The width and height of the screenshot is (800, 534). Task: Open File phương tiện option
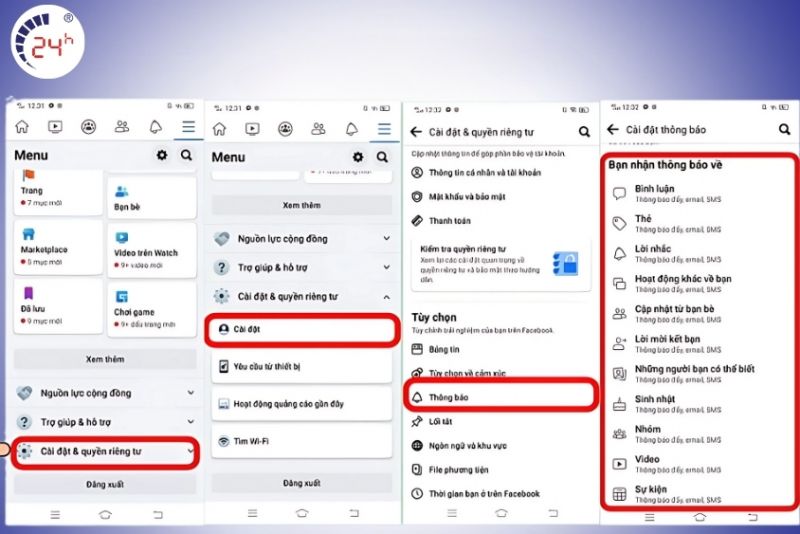point(500,470)
